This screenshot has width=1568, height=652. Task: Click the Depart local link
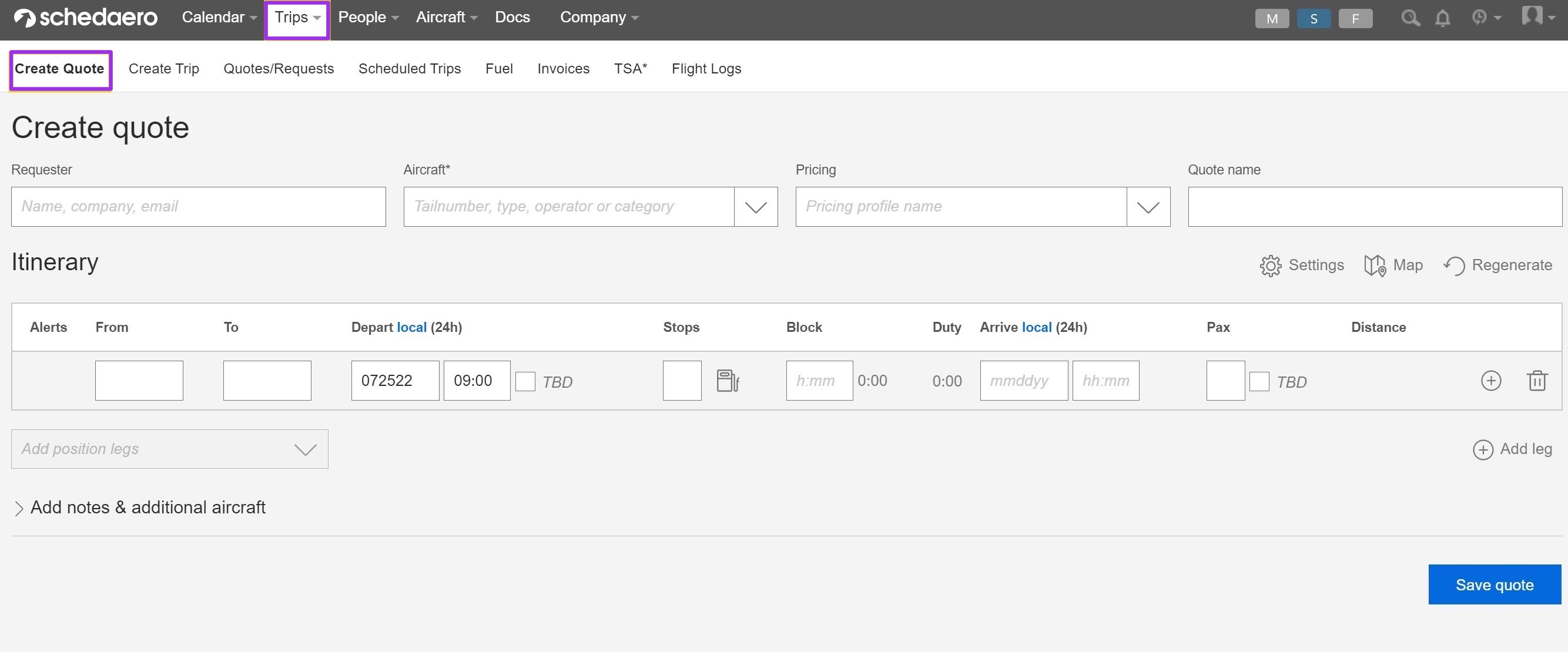[x=411, y=327]
